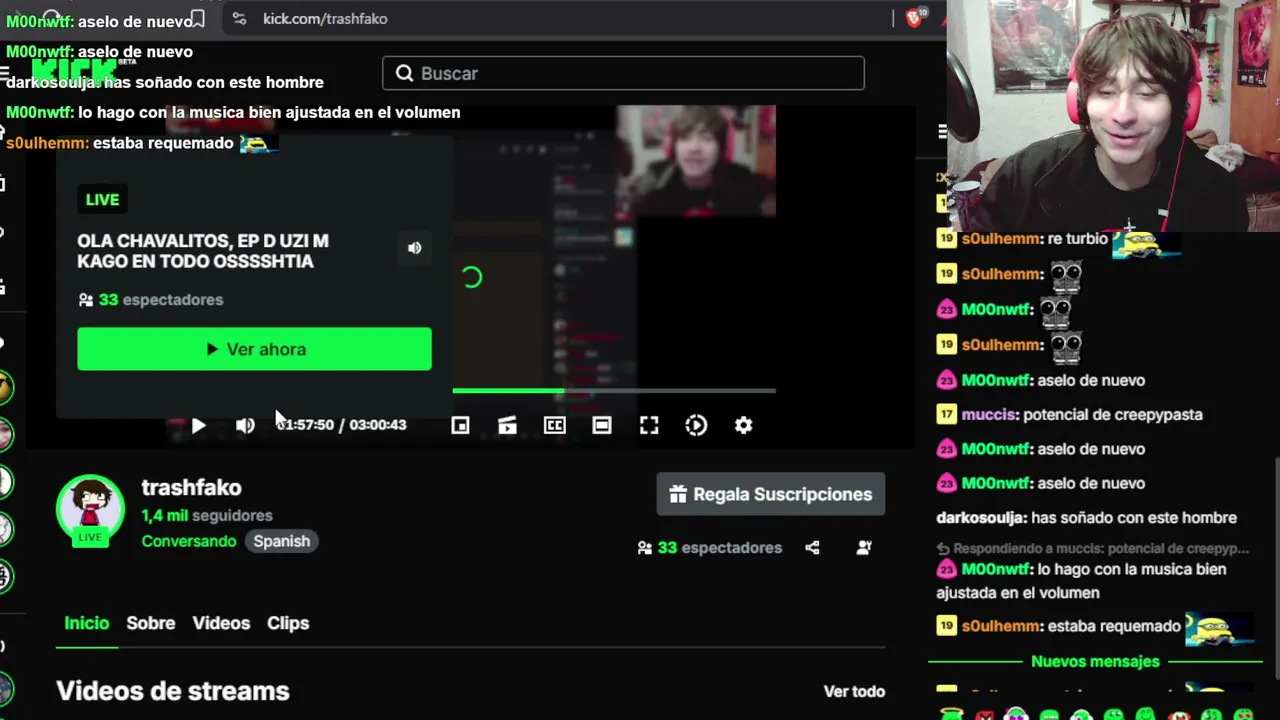Click the browser bookmark icon

click(x=198, y=18)
